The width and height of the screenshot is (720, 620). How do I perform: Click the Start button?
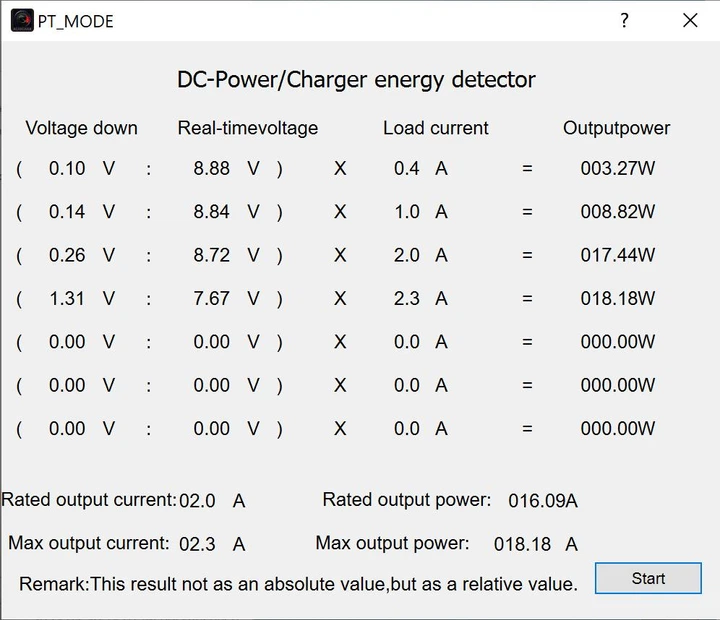tap(648, 578)
